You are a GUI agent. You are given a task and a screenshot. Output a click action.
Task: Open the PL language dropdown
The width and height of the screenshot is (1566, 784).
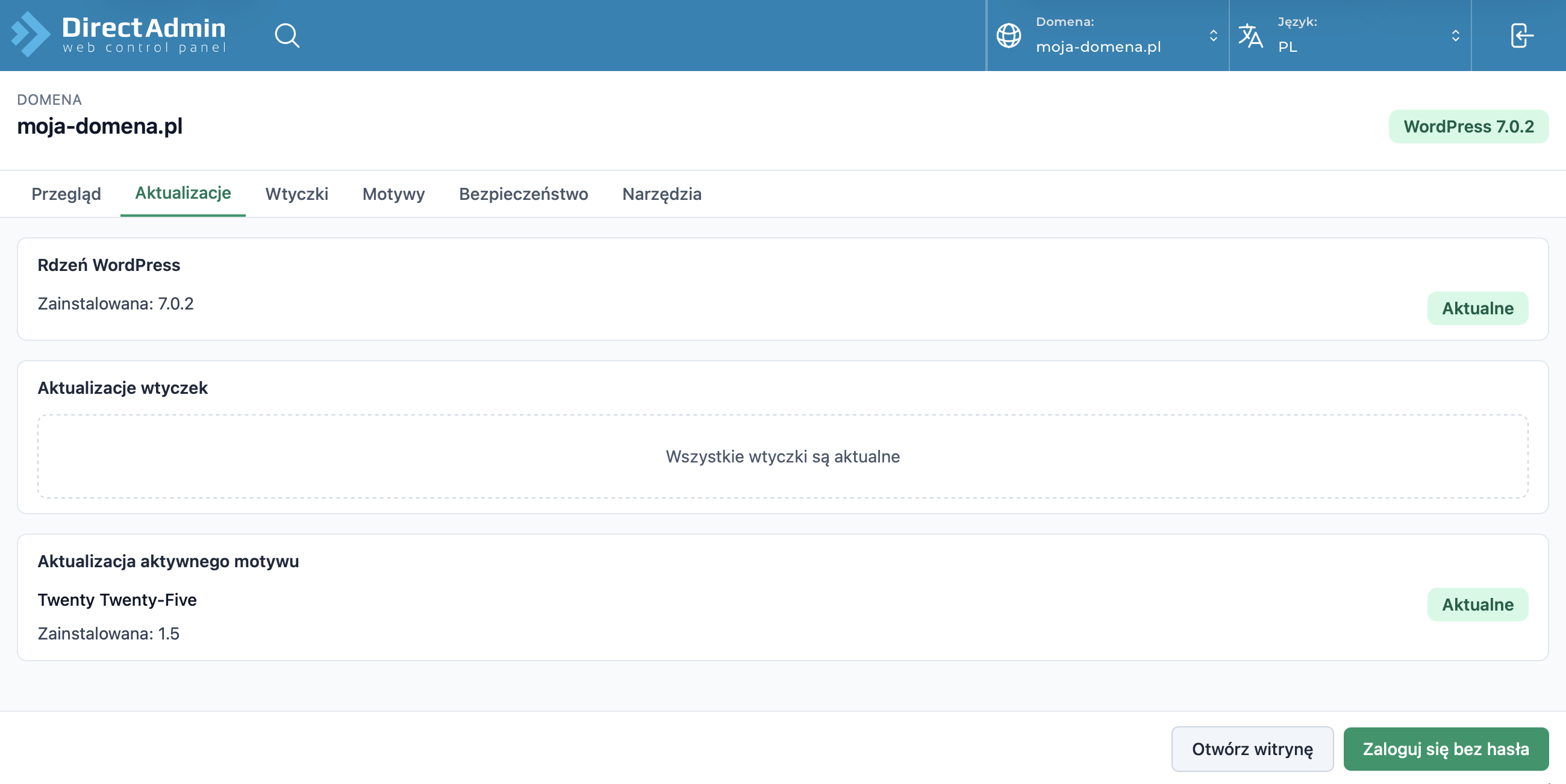[1350, 36]
